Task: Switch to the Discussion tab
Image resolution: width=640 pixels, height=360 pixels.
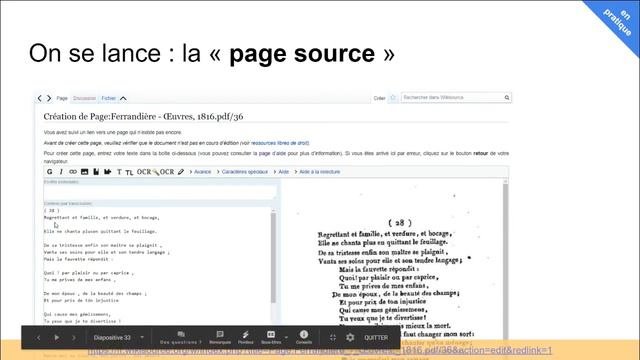Action: pos(84,98)
